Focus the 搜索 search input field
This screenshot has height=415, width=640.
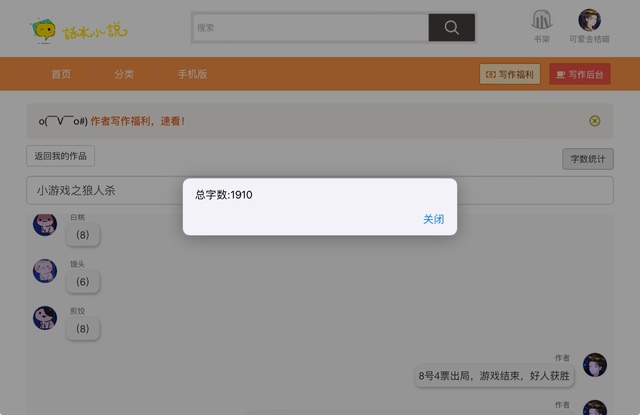point(310,28)
